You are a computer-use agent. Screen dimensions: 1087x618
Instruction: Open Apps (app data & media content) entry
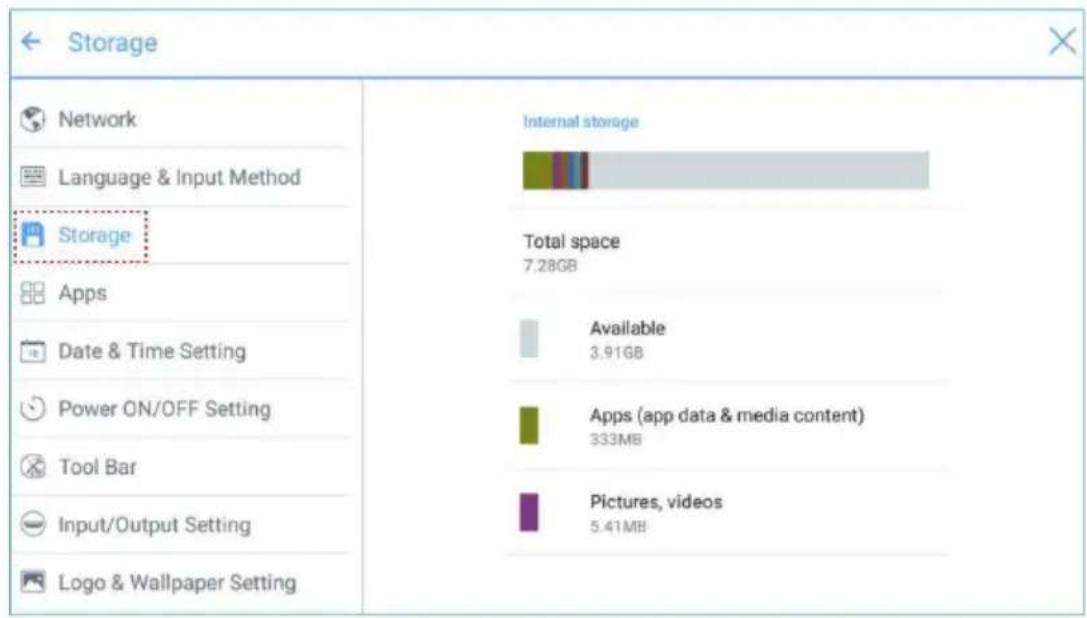click(x=728, y=425)
